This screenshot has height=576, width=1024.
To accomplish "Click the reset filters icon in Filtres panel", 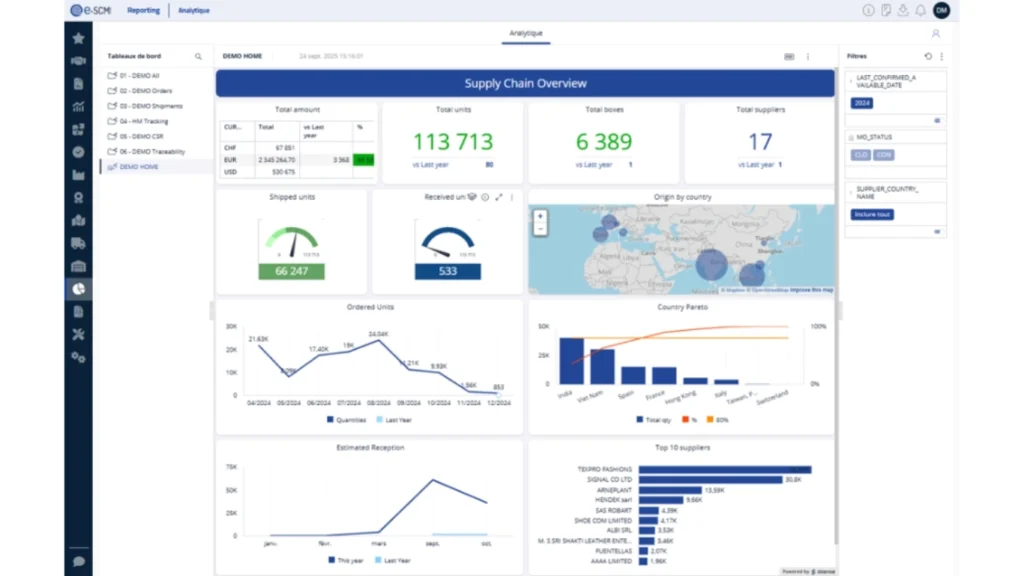I will click(928, 56).
